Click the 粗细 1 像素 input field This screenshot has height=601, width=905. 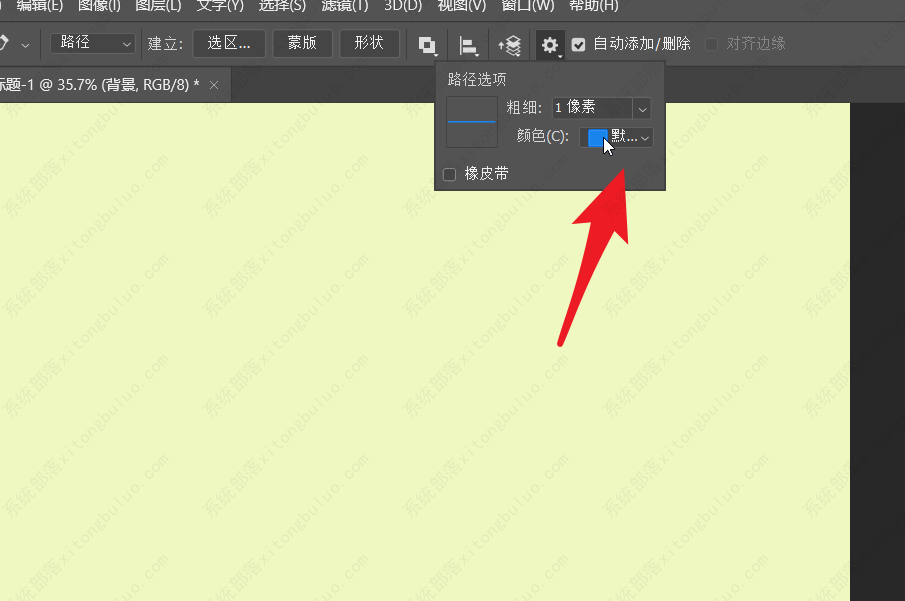(592, 108)
